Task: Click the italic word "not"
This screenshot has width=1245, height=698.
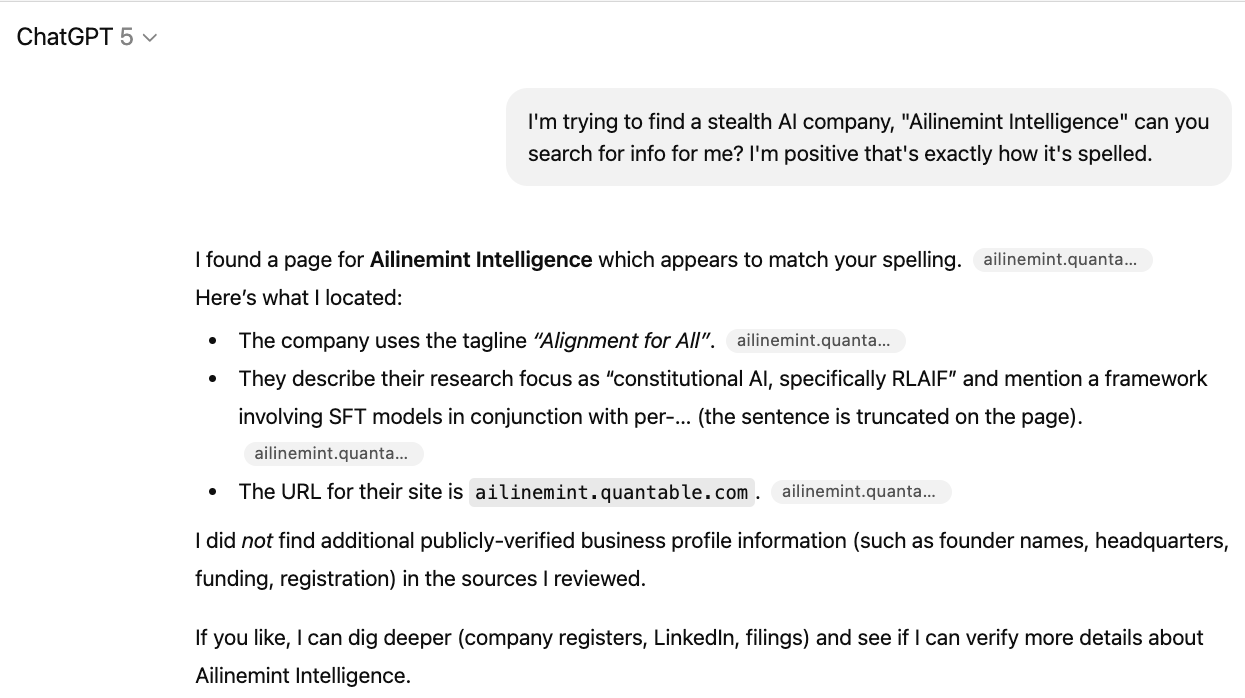Action: 259,541
